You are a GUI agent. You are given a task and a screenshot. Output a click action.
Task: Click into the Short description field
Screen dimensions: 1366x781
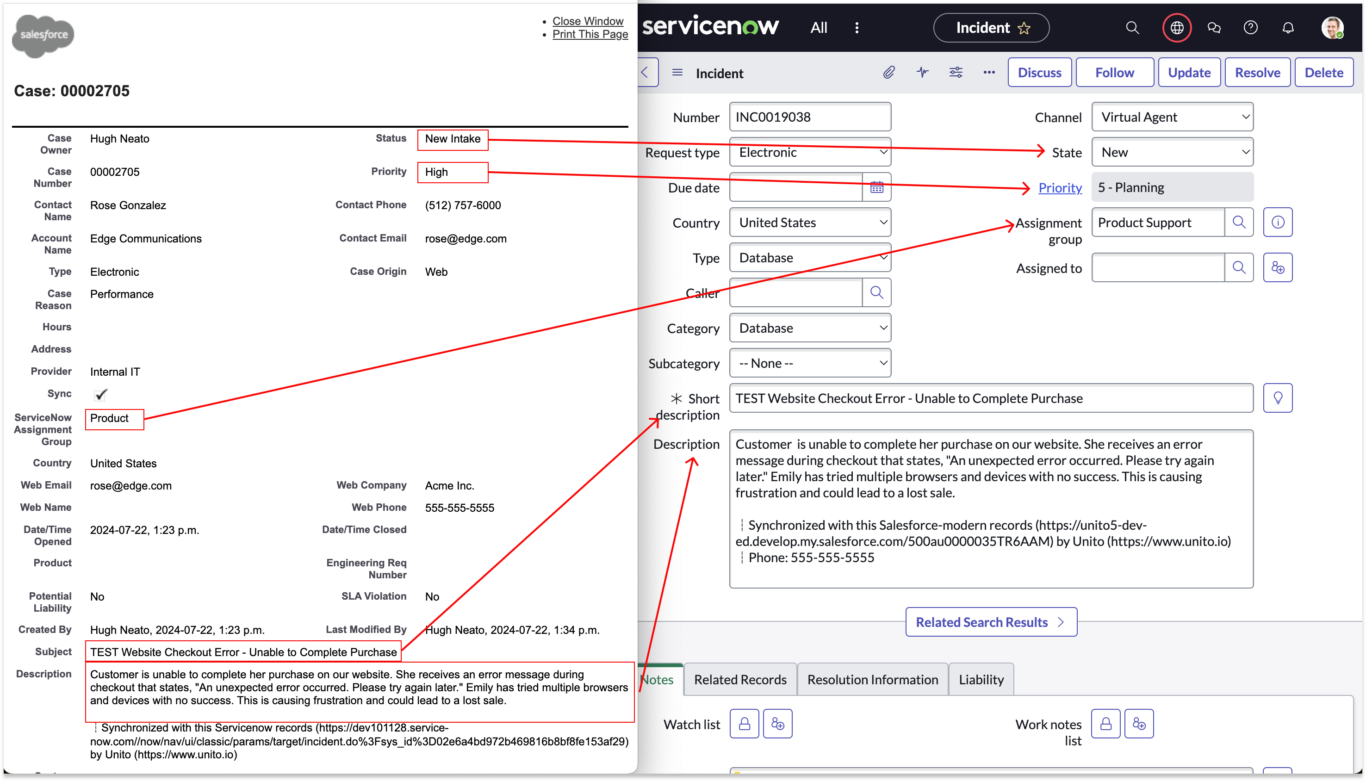pos(991,397)
